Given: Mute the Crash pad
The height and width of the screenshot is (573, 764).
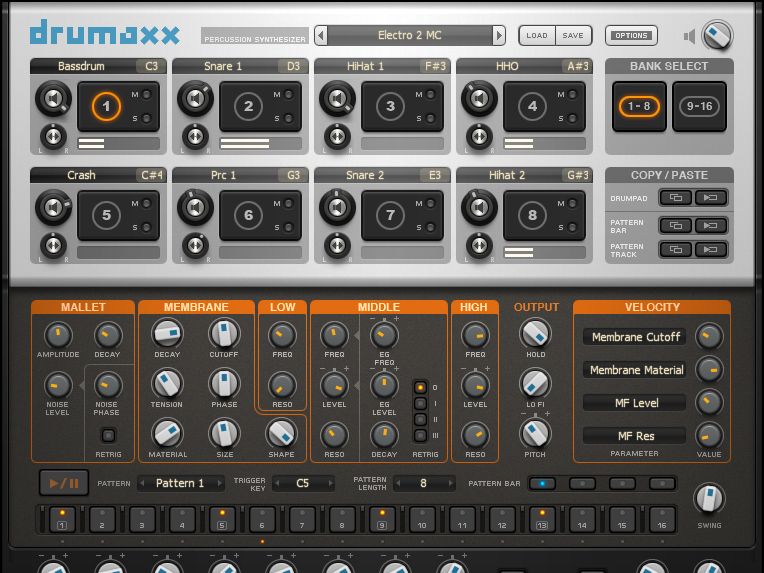Looking at the screenshot, I should [147, 203].
